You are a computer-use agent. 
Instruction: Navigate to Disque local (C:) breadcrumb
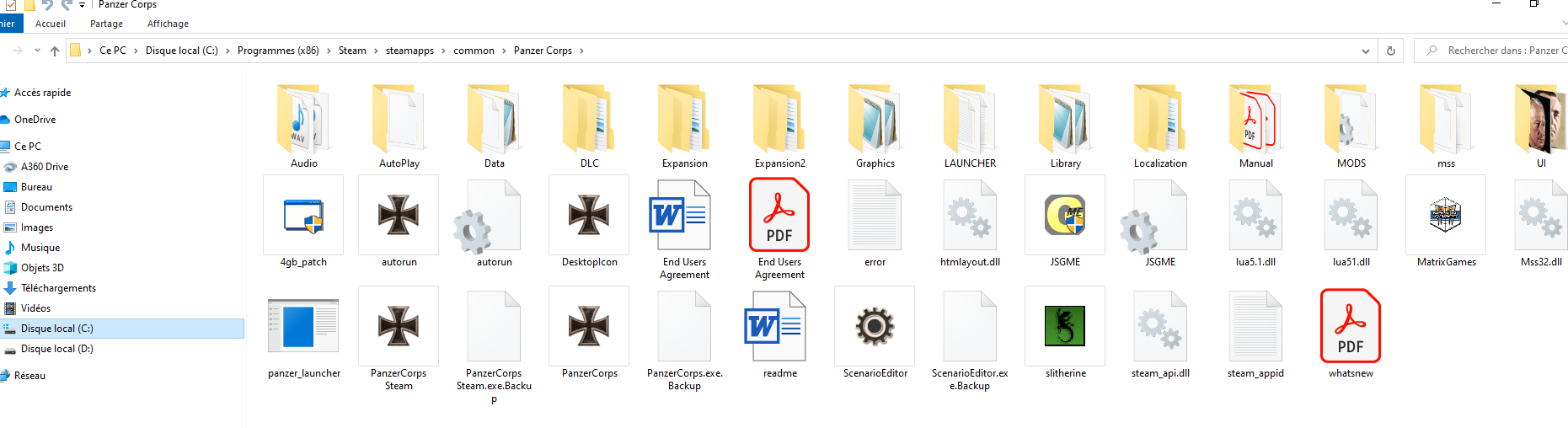[181, 51]
